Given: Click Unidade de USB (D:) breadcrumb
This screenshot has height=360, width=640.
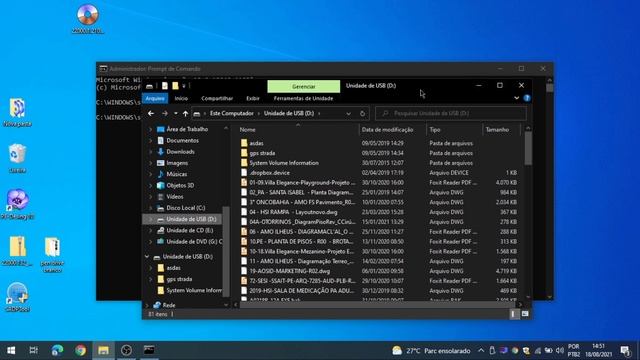Looking at the screenshot, I should point(289,113).
